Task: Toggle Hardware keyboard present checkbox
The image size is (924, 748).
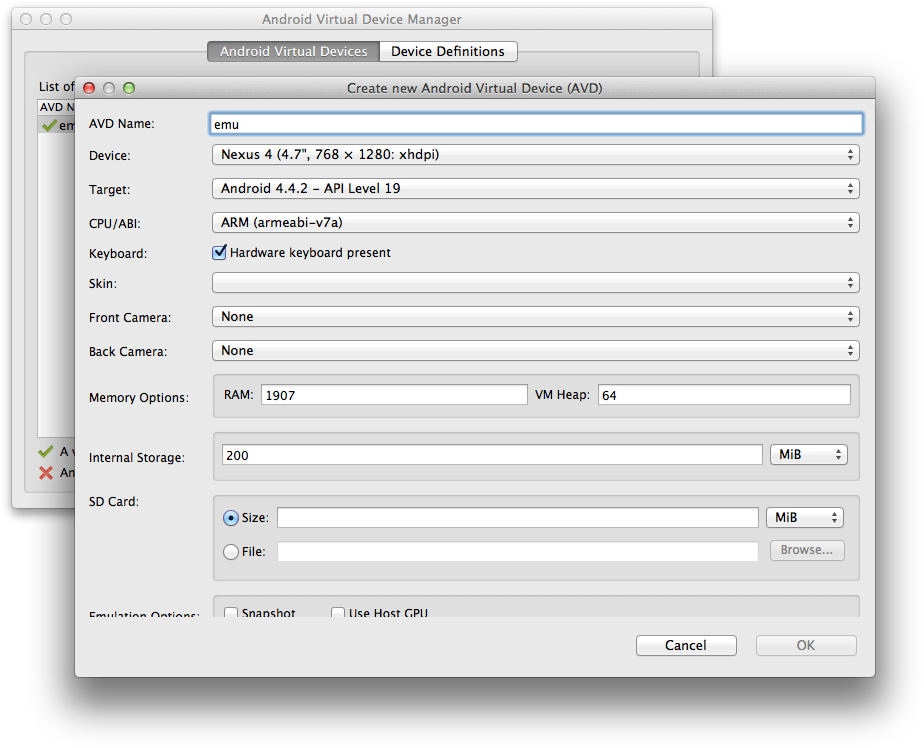Action: coord(220,253)
